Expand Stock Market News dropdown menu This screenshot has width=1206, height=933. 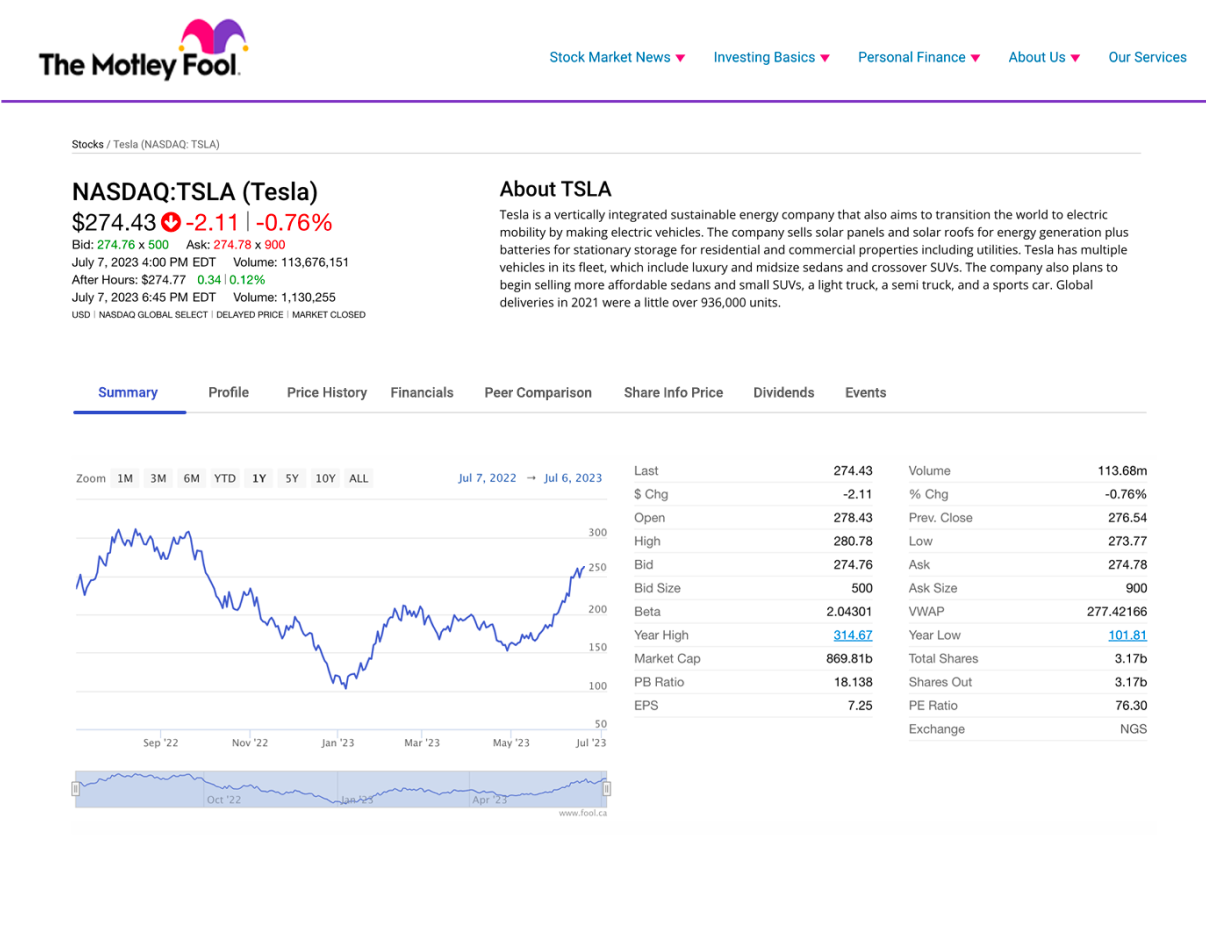(x=617, y=57)
